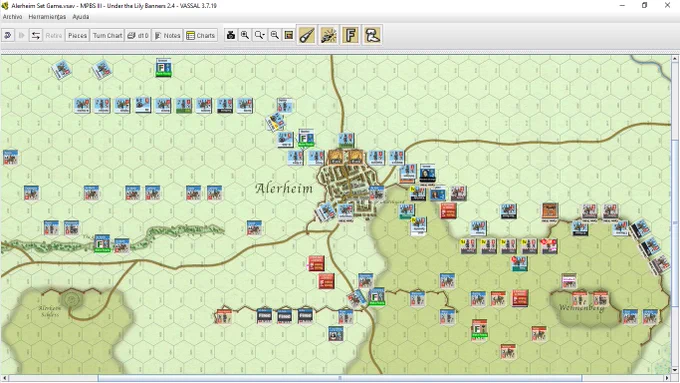Viewport: 680px width, 383px height.
Task: Click the VASSAL window title bar icon
Action: point(5,6)
